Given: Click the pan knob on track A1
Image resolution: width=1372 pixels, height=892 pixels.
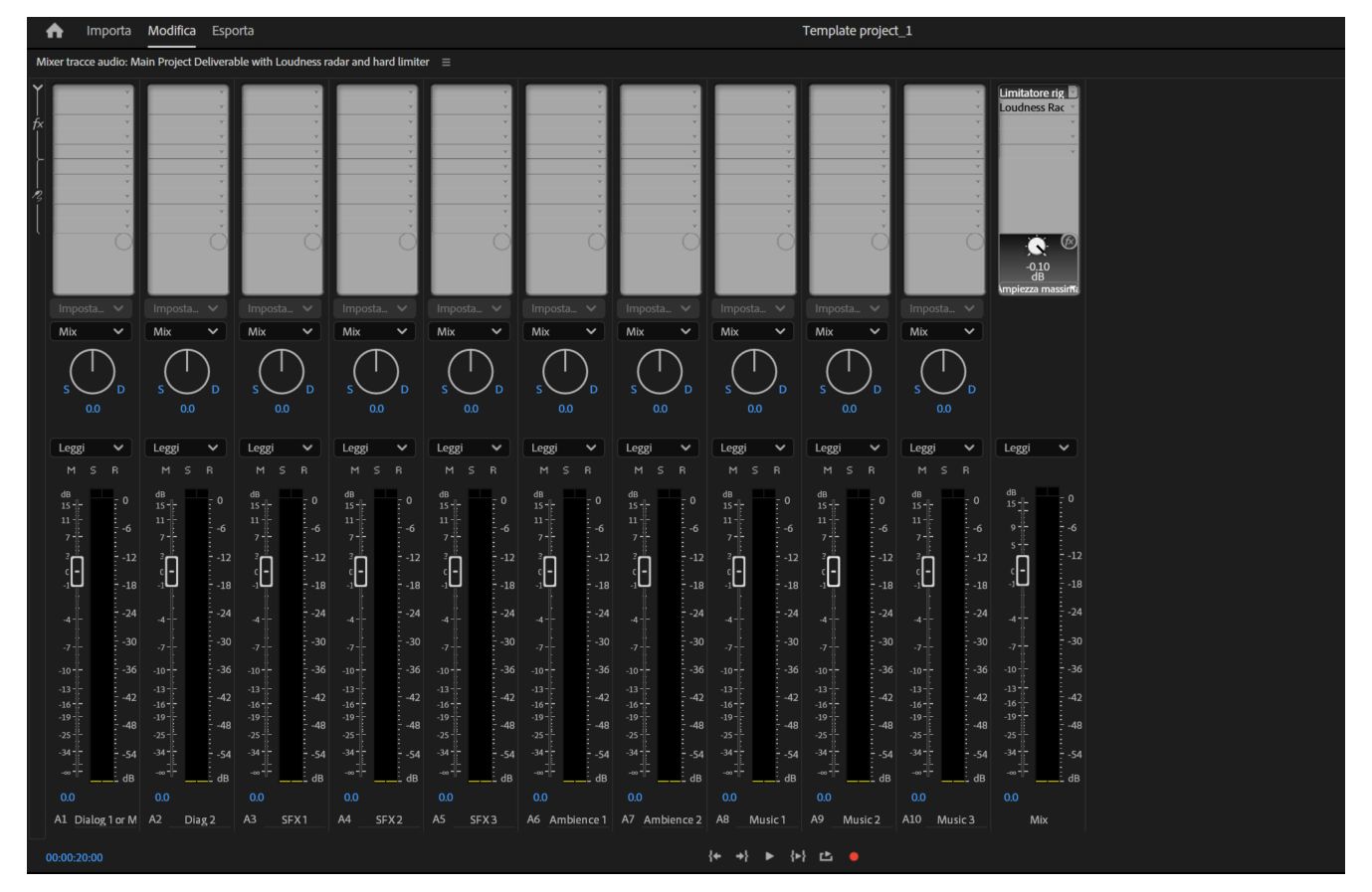Looking at the screenshot, I should (x=93, y=371).
